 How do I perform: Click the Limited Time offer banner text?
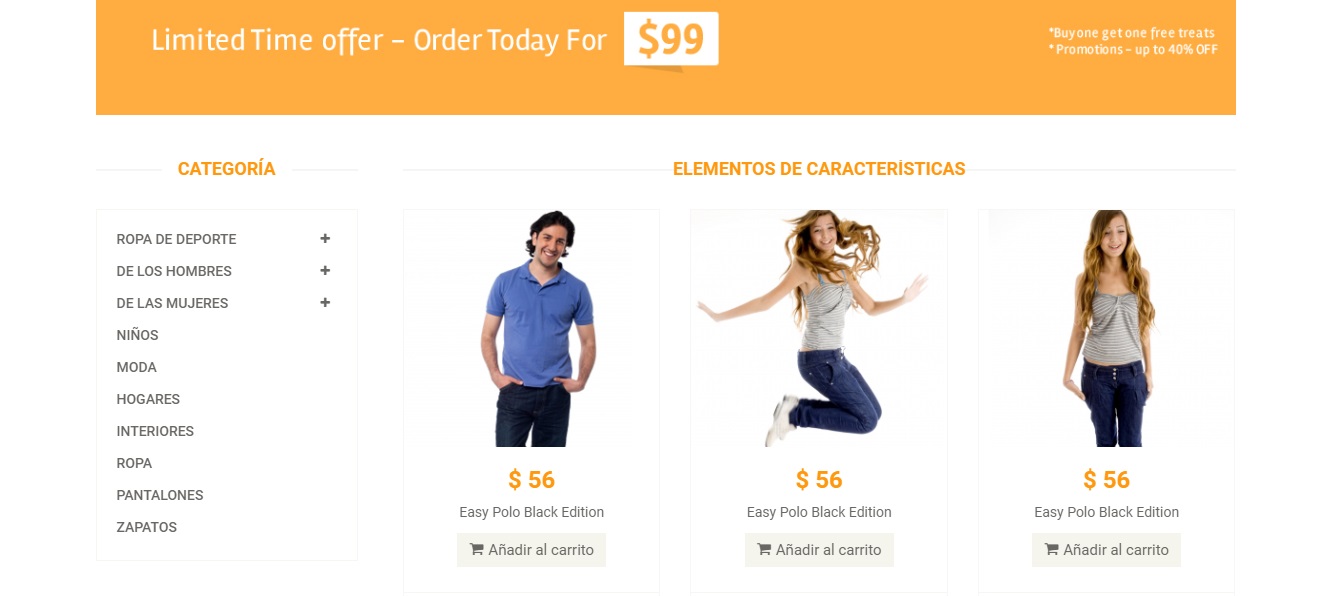pos(378,40)
